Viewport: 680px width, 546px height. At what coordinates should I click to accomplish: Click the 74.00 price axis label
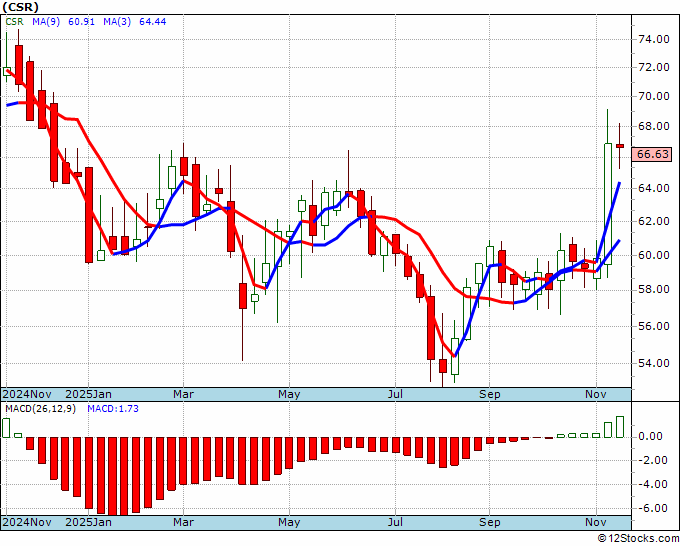click(x=654, y=39)
